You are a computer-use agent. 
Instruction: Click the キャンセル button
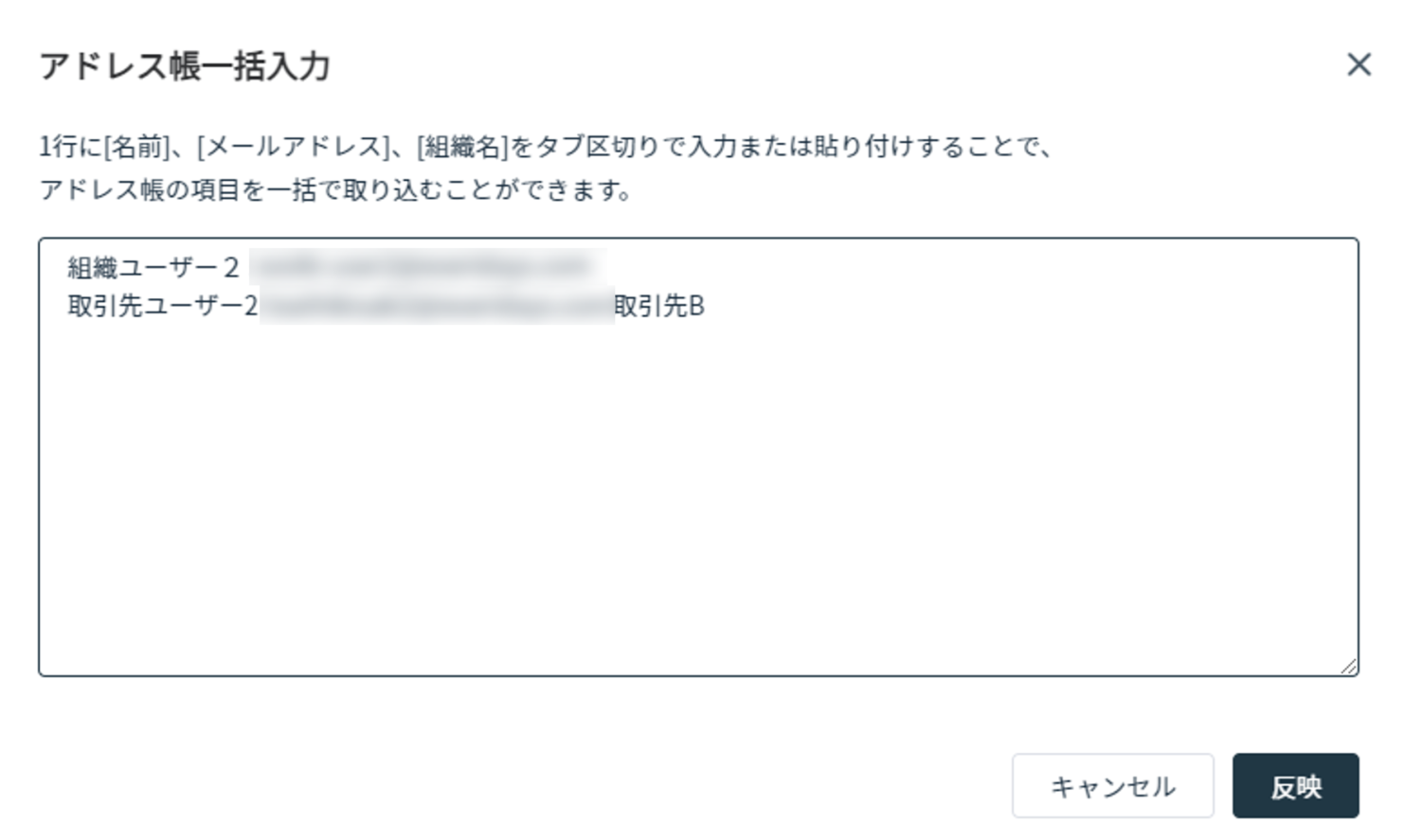click(1112, 786)
